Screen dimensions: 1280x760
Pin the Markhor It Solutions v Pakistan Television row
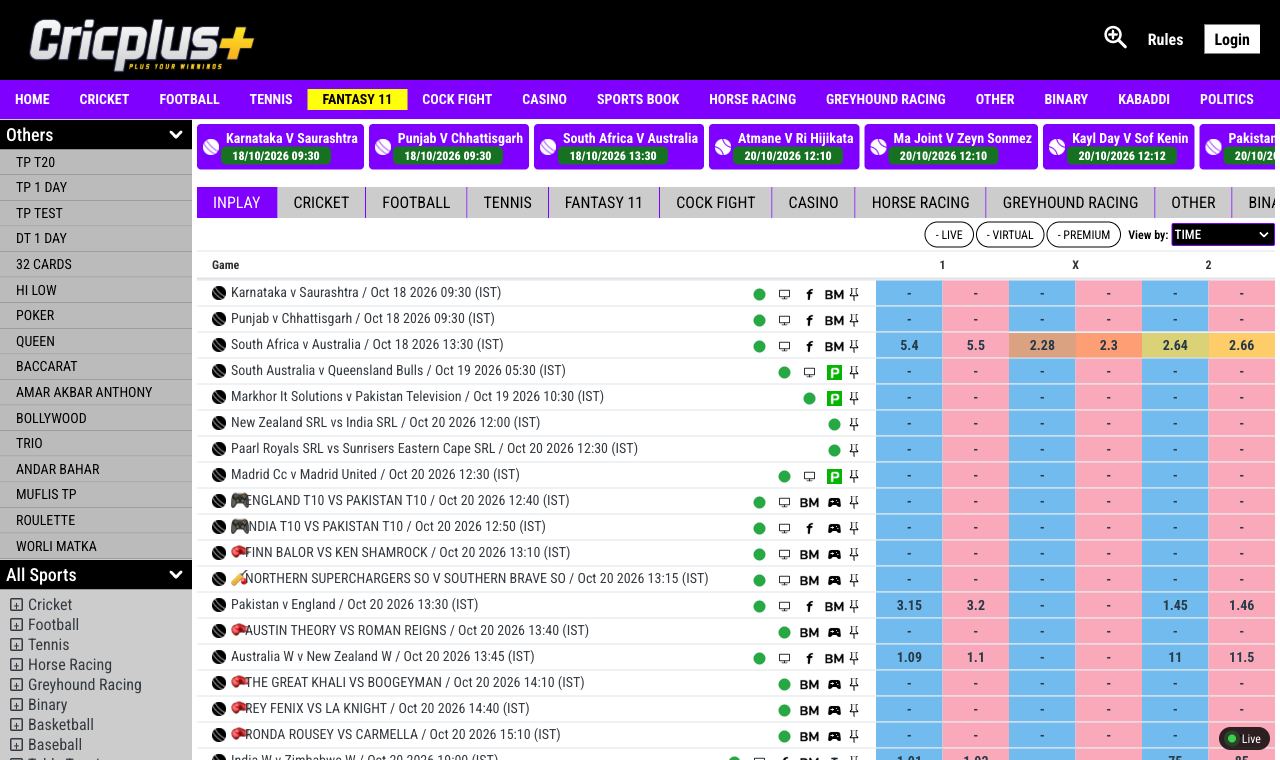point(854,398)
